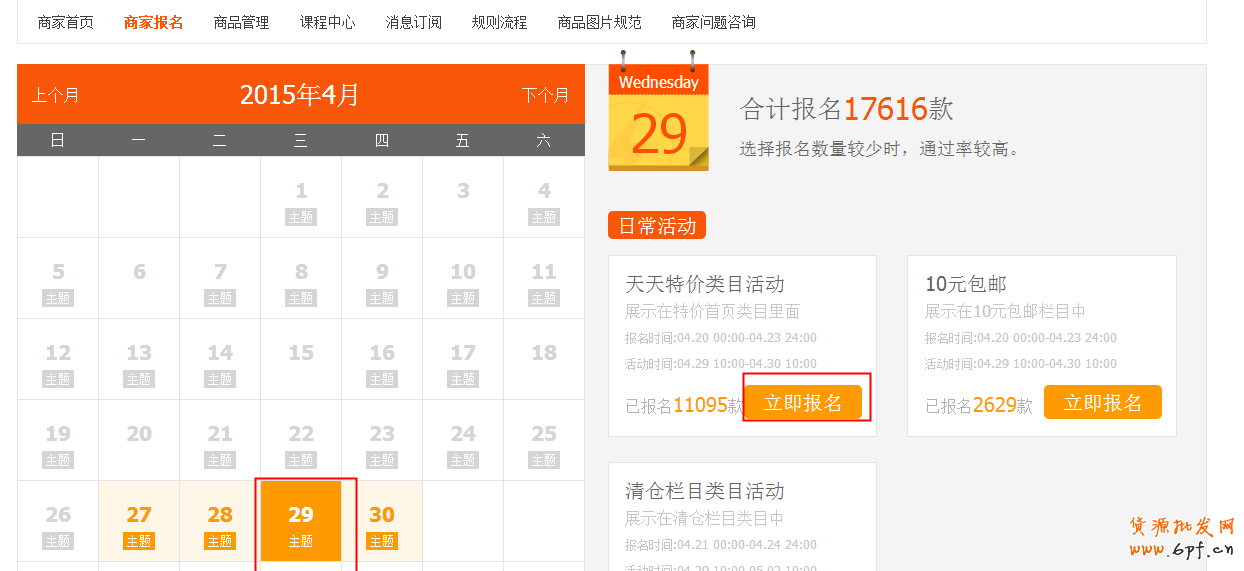Click calendar date 1
The height and width of the screenshot is (571, 1244).
click(301, 197)
